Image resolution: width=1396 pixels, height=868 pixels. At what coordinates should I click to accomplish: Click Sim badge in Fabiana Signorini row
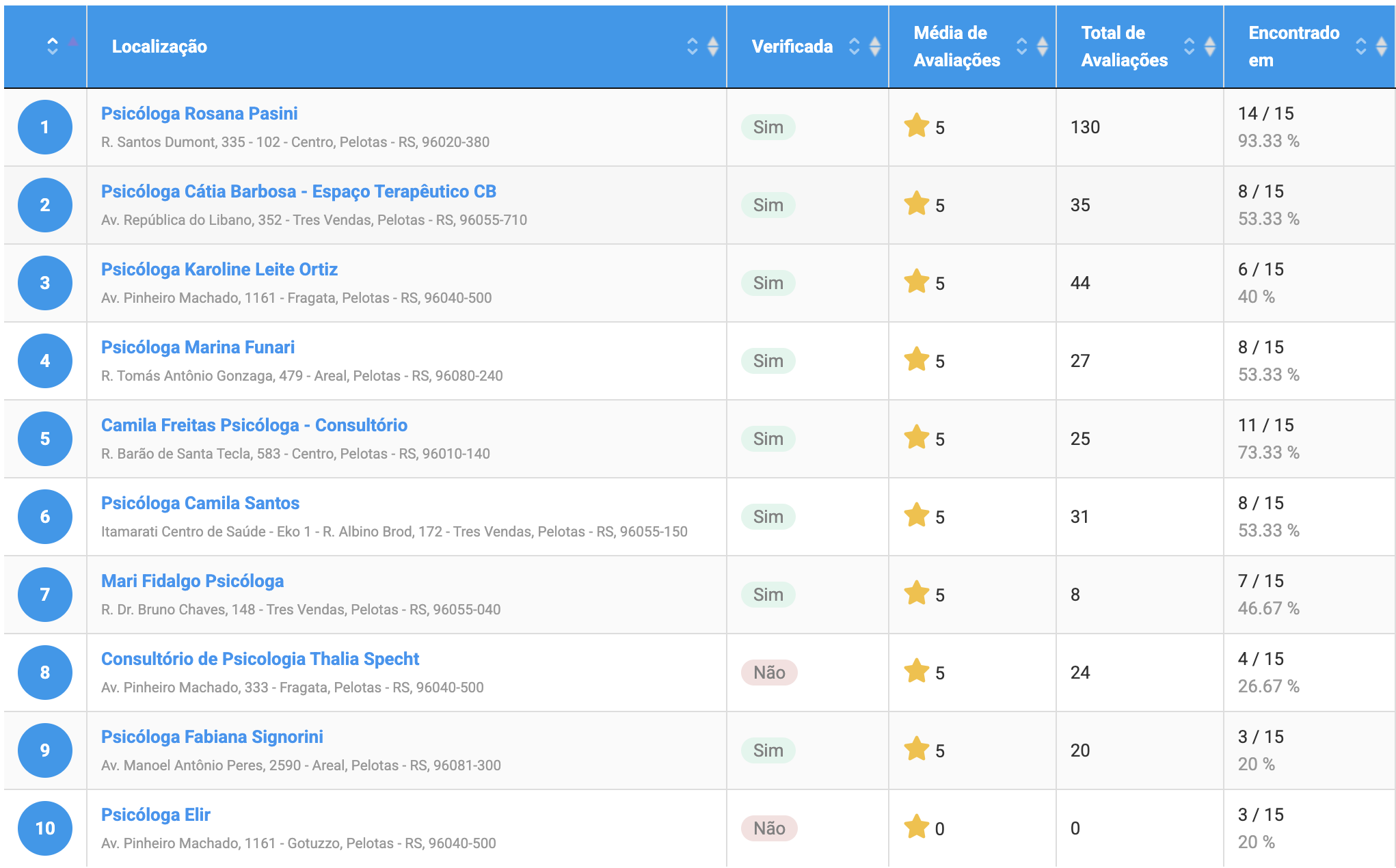[768, 750]
